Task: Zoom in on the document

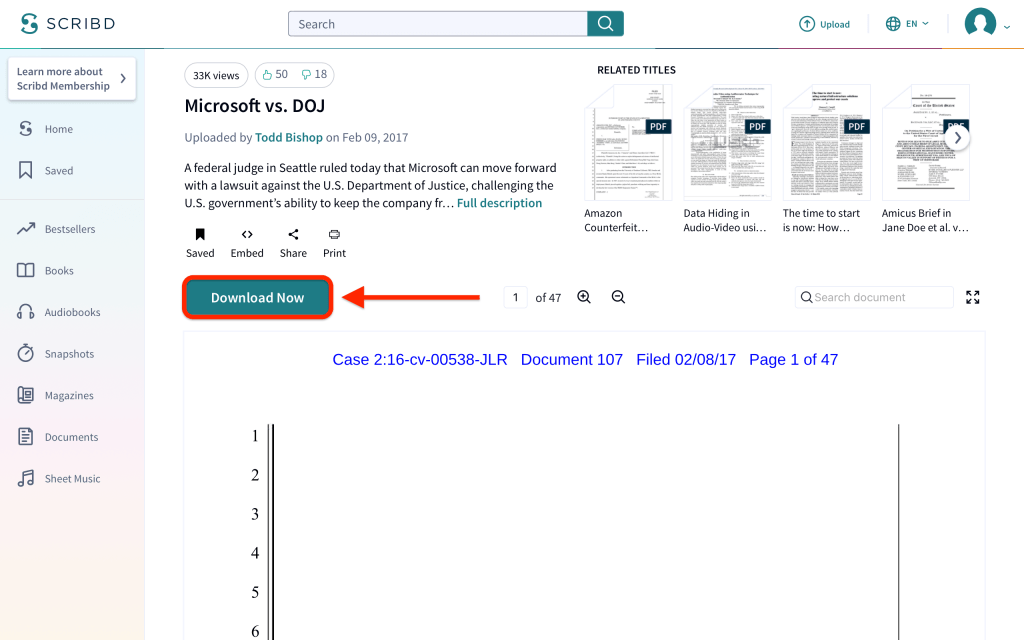Action: click(584, 297)
